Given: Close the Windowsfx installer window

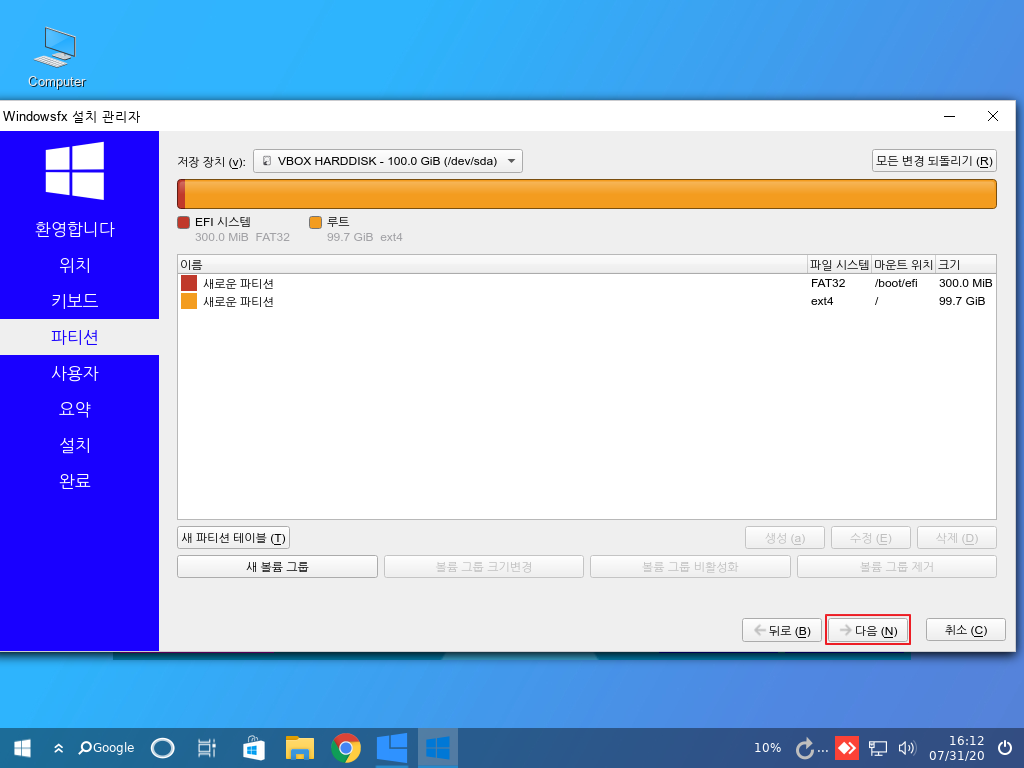Looking at the screenshot, I should point(993,116).
